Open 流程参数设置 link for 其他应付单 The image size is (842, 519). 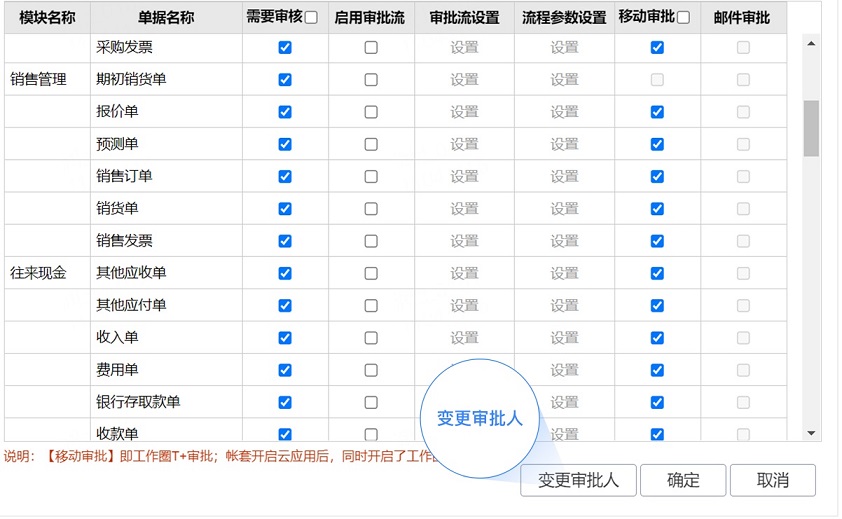pos(564,305)
